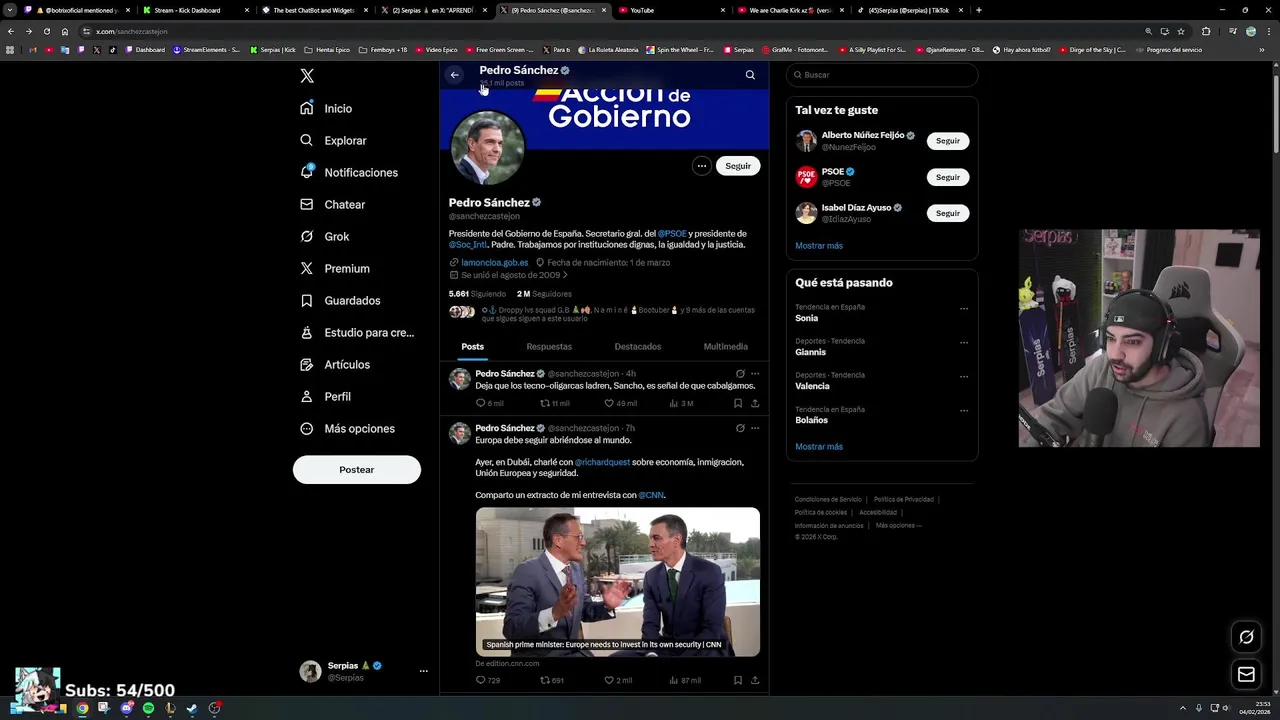Click the Postear button
The image size is (1280, 720).
(357, 470)
